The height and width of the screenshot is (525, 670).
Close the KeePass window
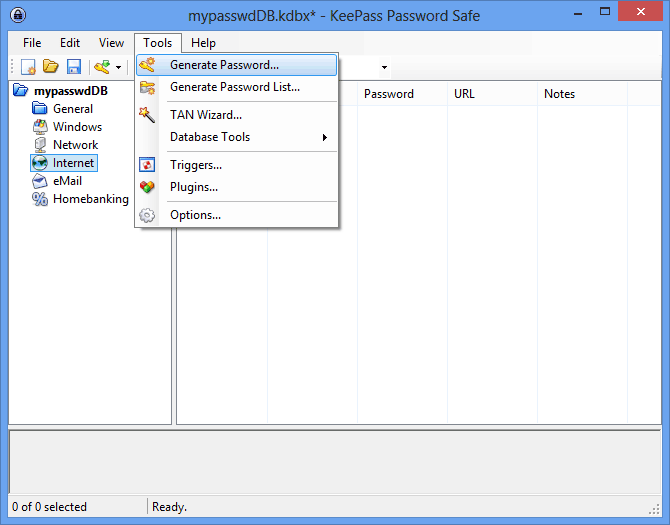[641, 12]
